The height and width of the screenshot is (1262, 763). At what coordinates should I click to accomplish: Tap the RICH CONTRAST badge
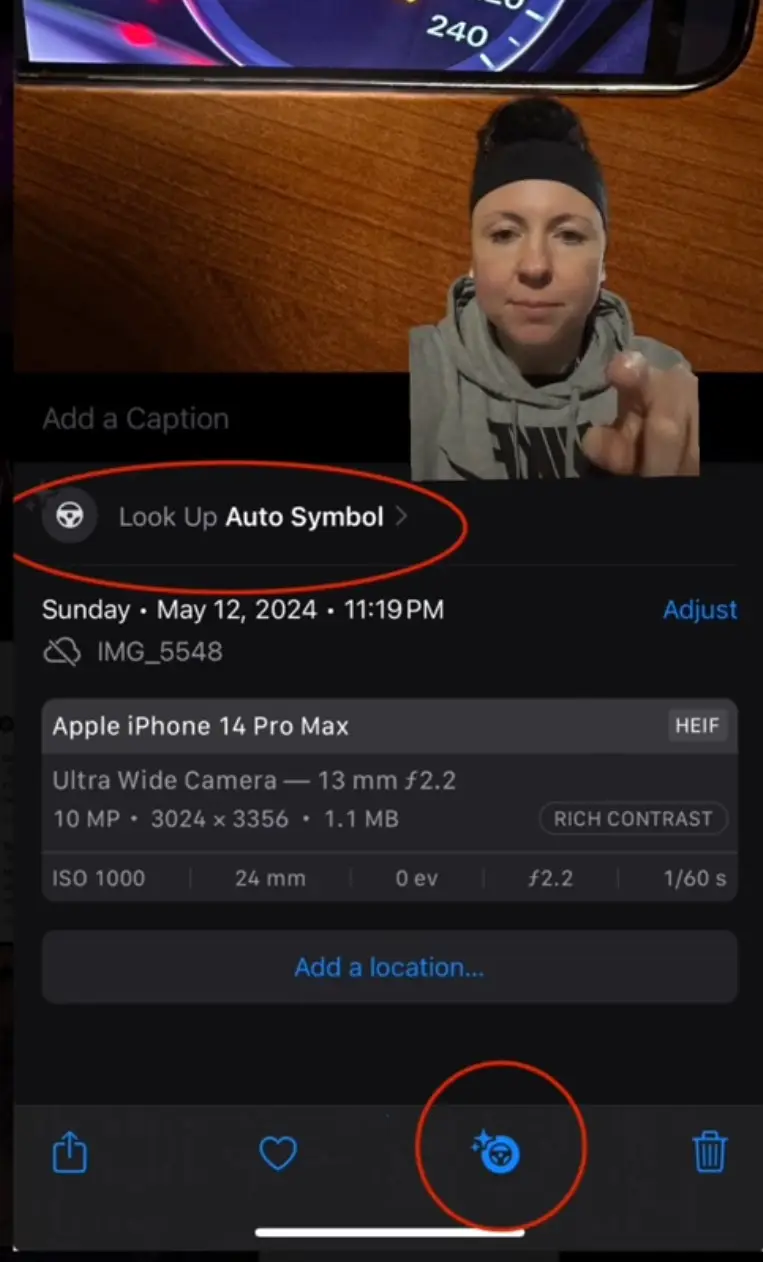tap(632, 818)
